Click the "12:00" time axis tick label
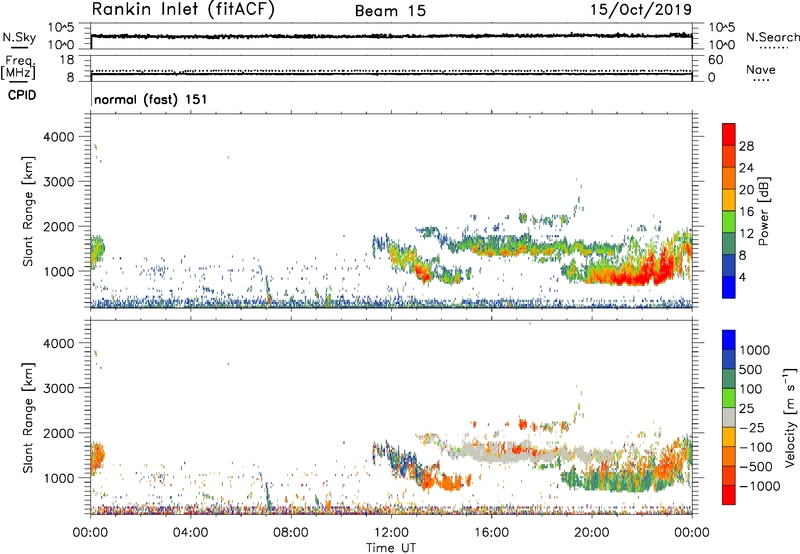Image resolution: width=800 pixels, height=554 pixels. click(x=391, y=533)
